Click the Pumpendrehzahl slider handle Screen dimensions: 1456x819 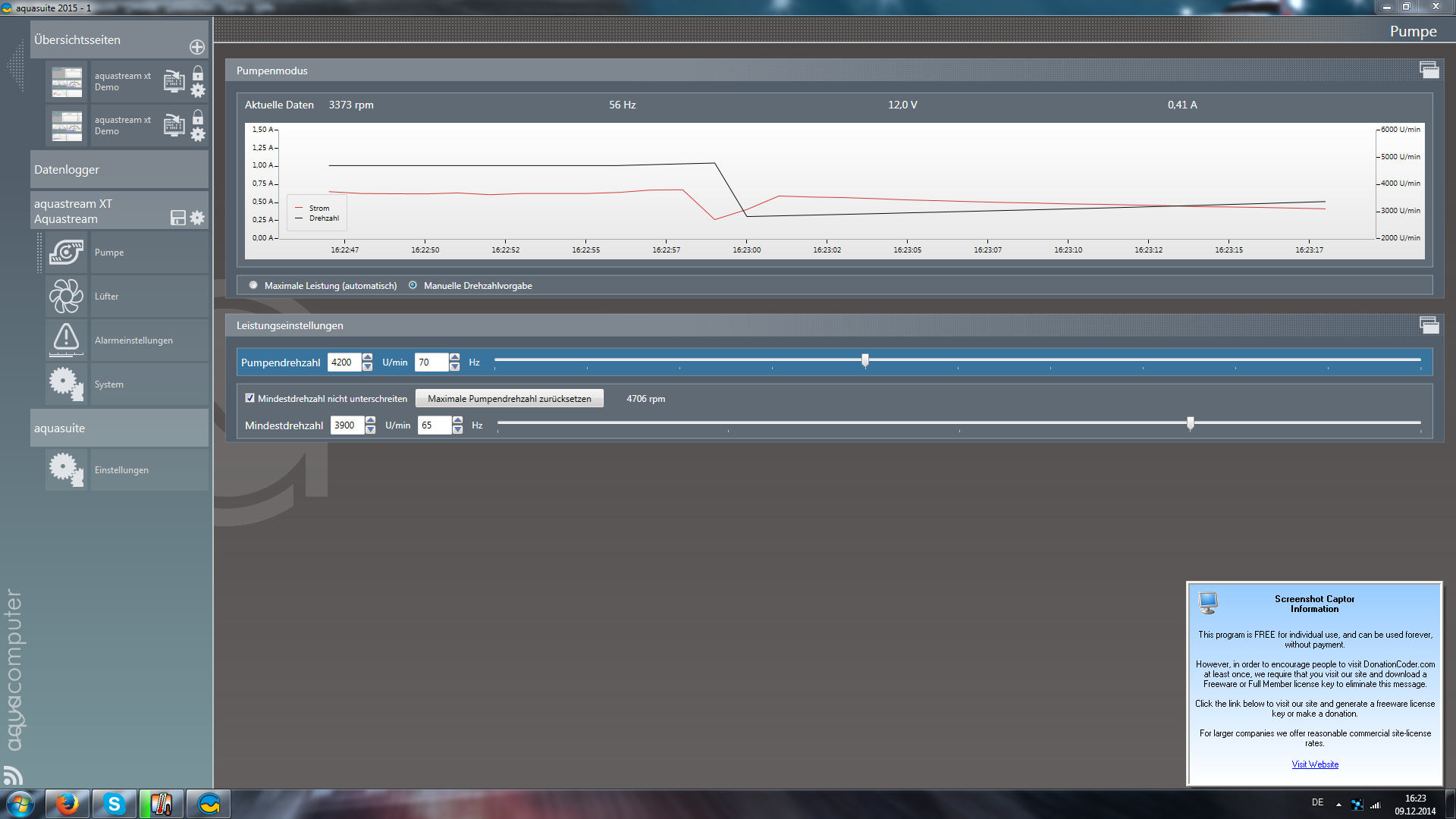(x=864, y=360)
